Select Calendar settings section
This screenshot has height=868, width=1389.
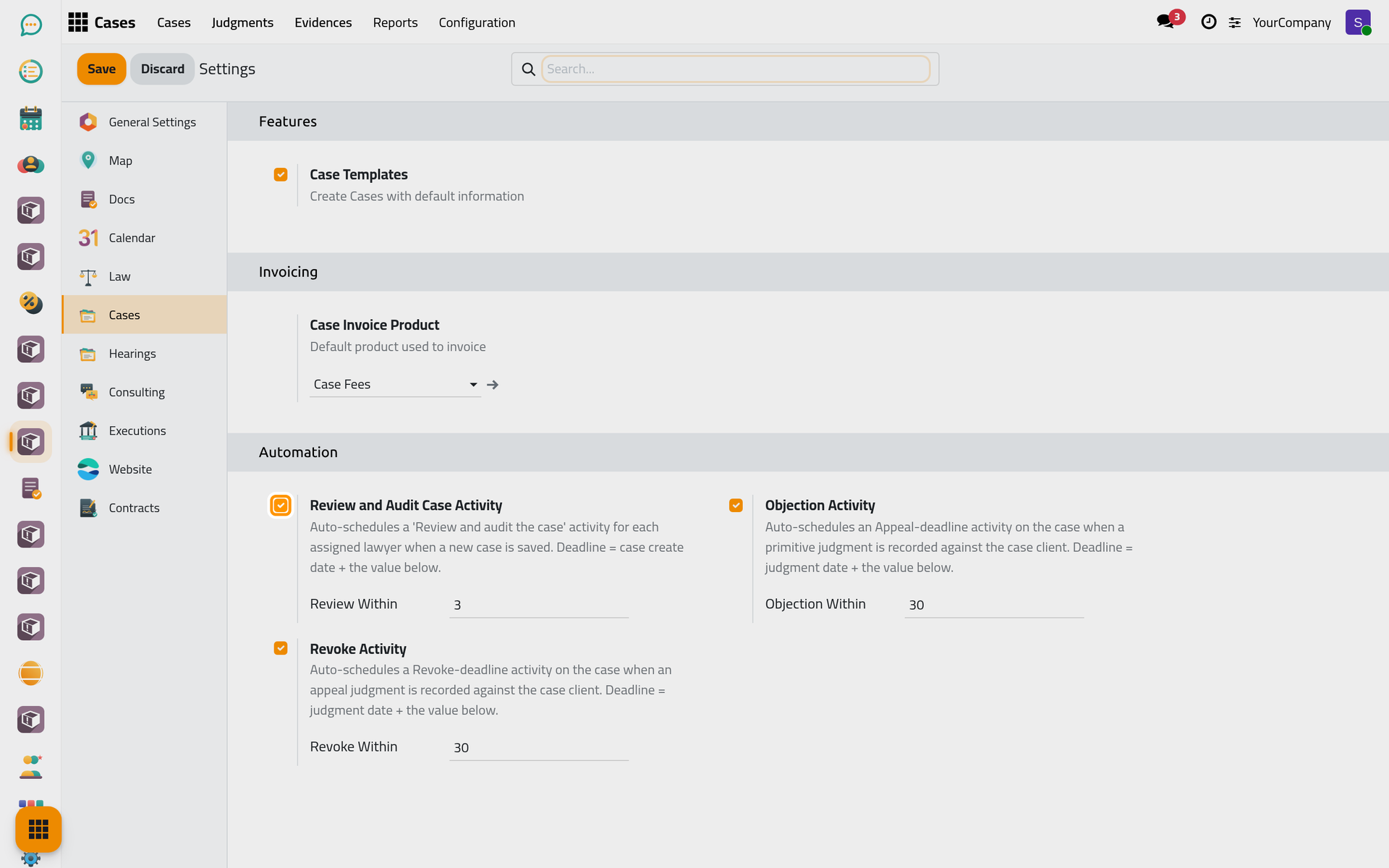[145, 238]
